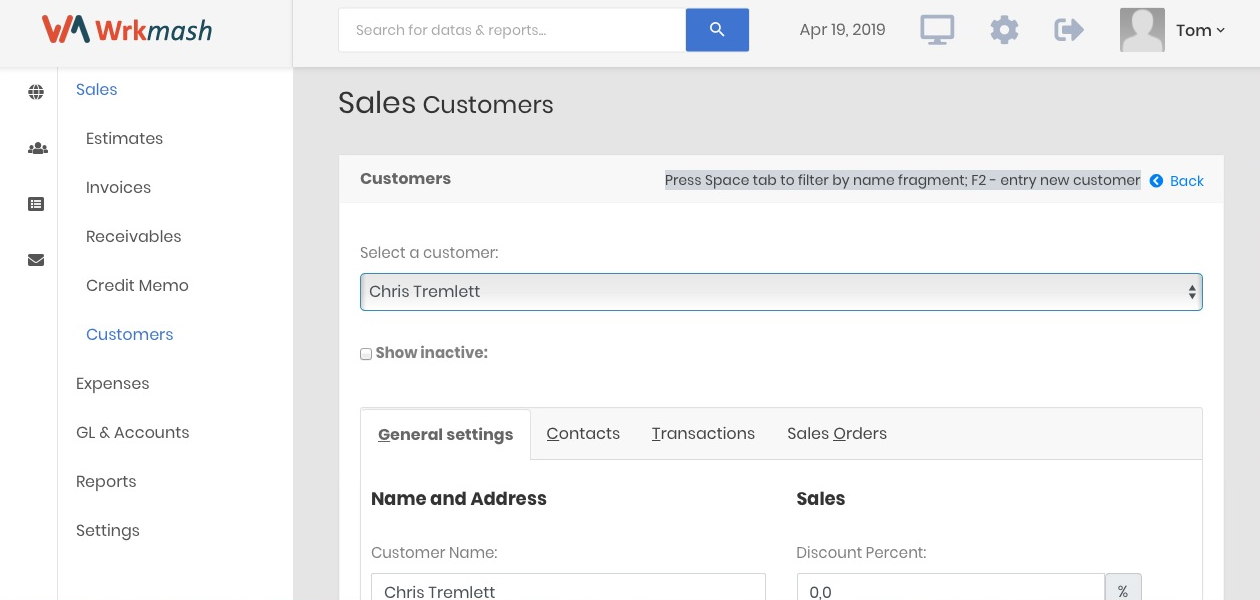Click the Wrkmash logo
This screenshot has height=600, width=1260.
127,30
